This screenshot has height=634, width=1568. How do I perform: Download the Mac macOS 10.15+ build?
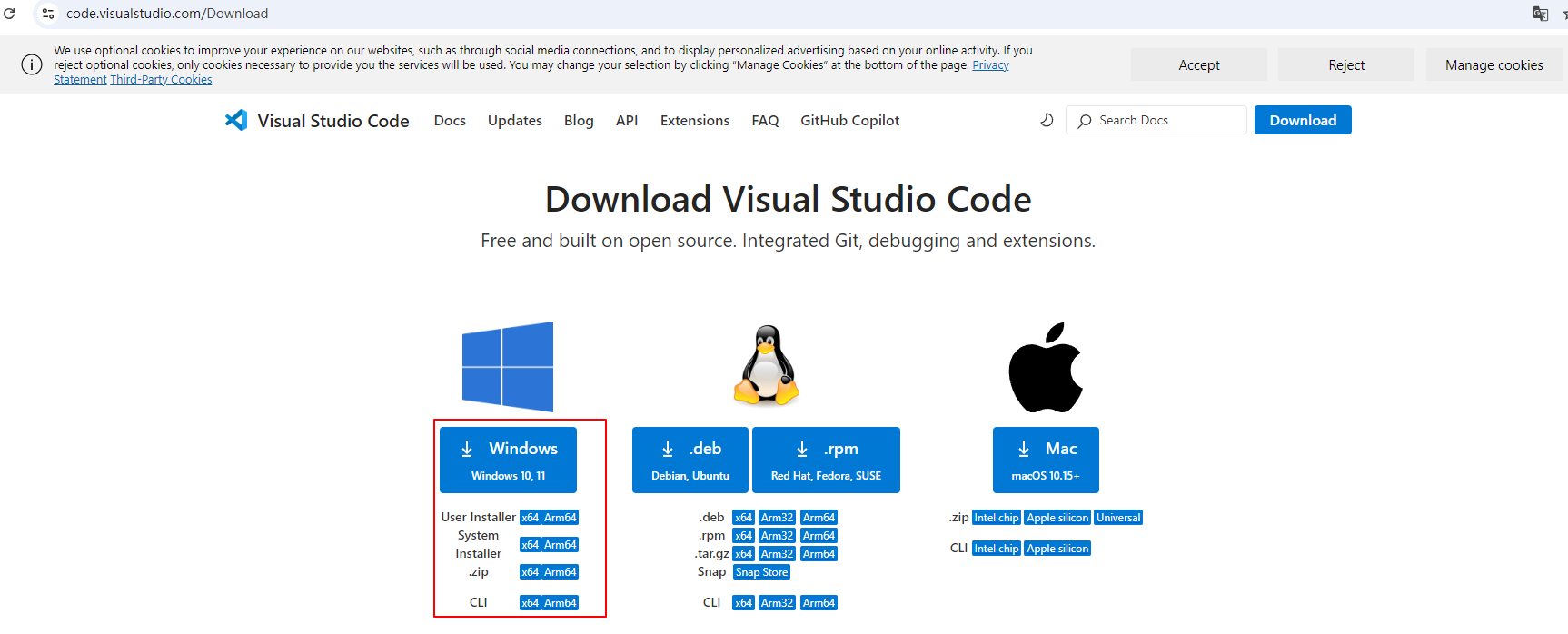click(1046, 460)
